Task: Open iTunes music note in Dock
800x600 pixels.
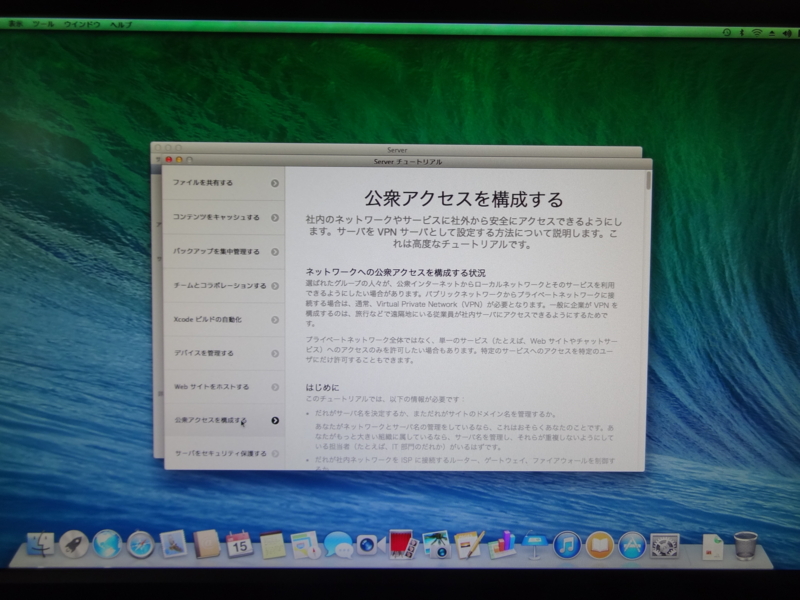Action: 567,545
